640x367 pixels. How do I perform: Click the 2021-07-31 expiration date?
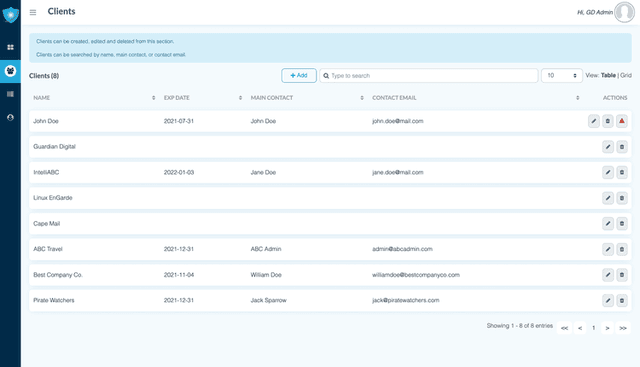179,121
